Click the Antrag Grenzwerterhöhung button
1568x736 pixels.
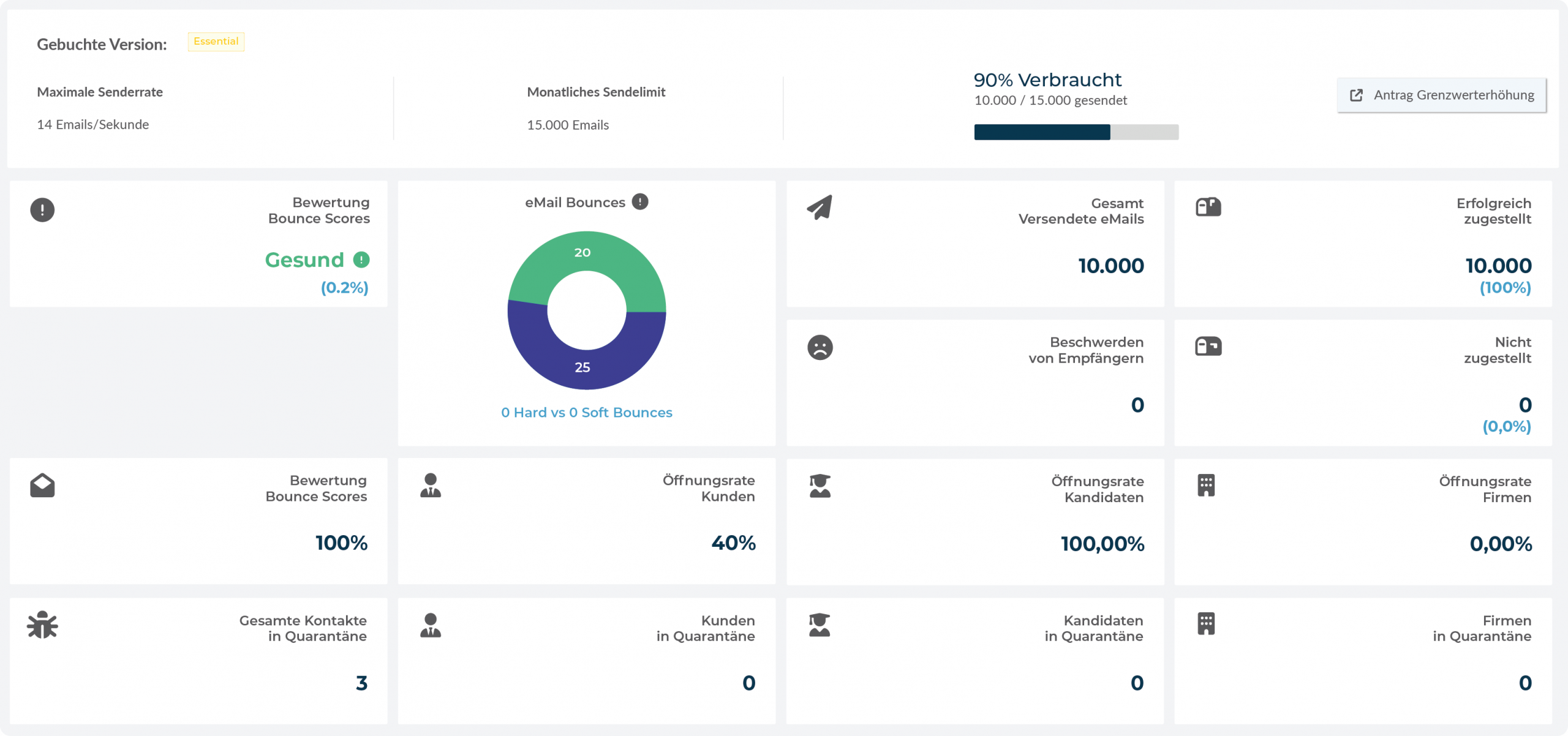point(1441,95)
